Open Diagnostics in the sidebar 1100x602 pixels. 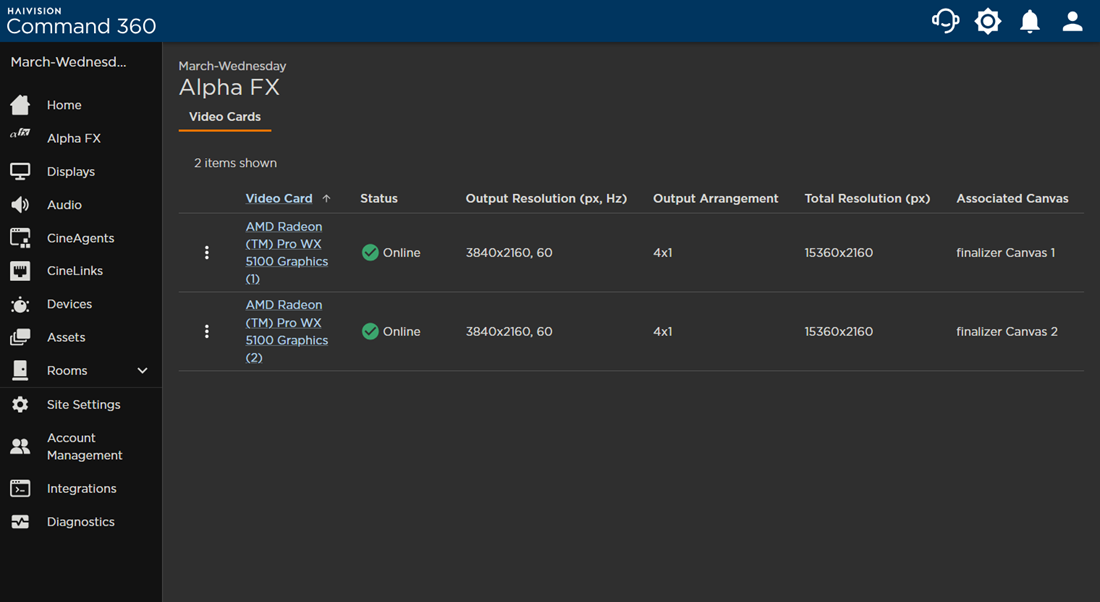[x=81, y=522]
